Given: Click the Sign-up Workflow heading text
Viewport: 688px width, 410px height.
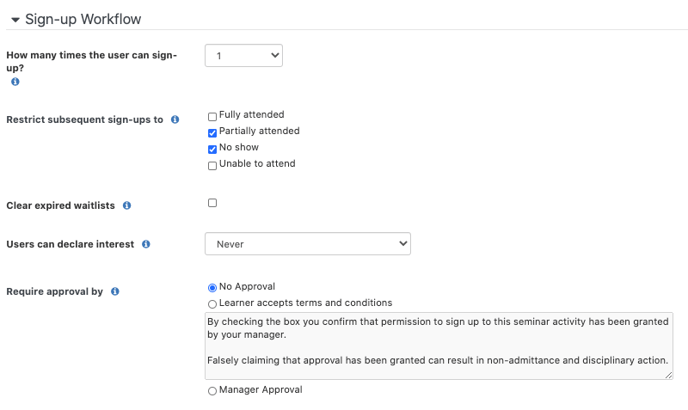Looking at the screenshot, I should coord(83,19).
